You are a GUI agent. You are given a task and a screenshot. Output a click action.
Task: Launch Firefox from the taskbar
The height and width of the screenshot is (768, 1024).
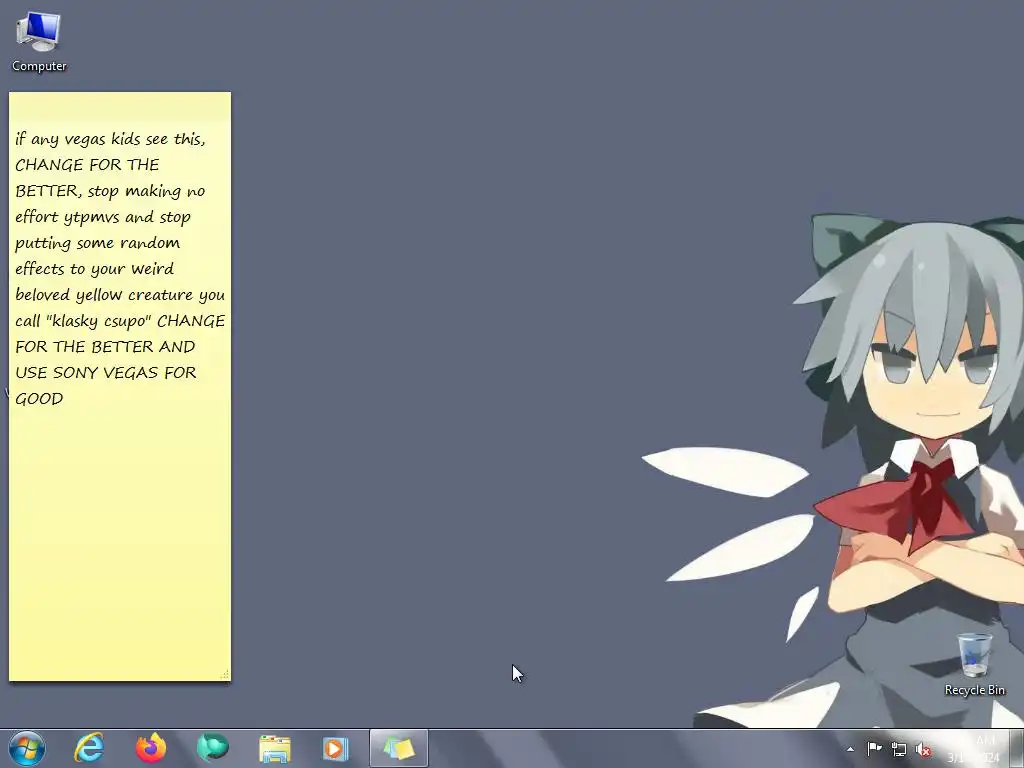pyautogui.click(x=151, y=748)
